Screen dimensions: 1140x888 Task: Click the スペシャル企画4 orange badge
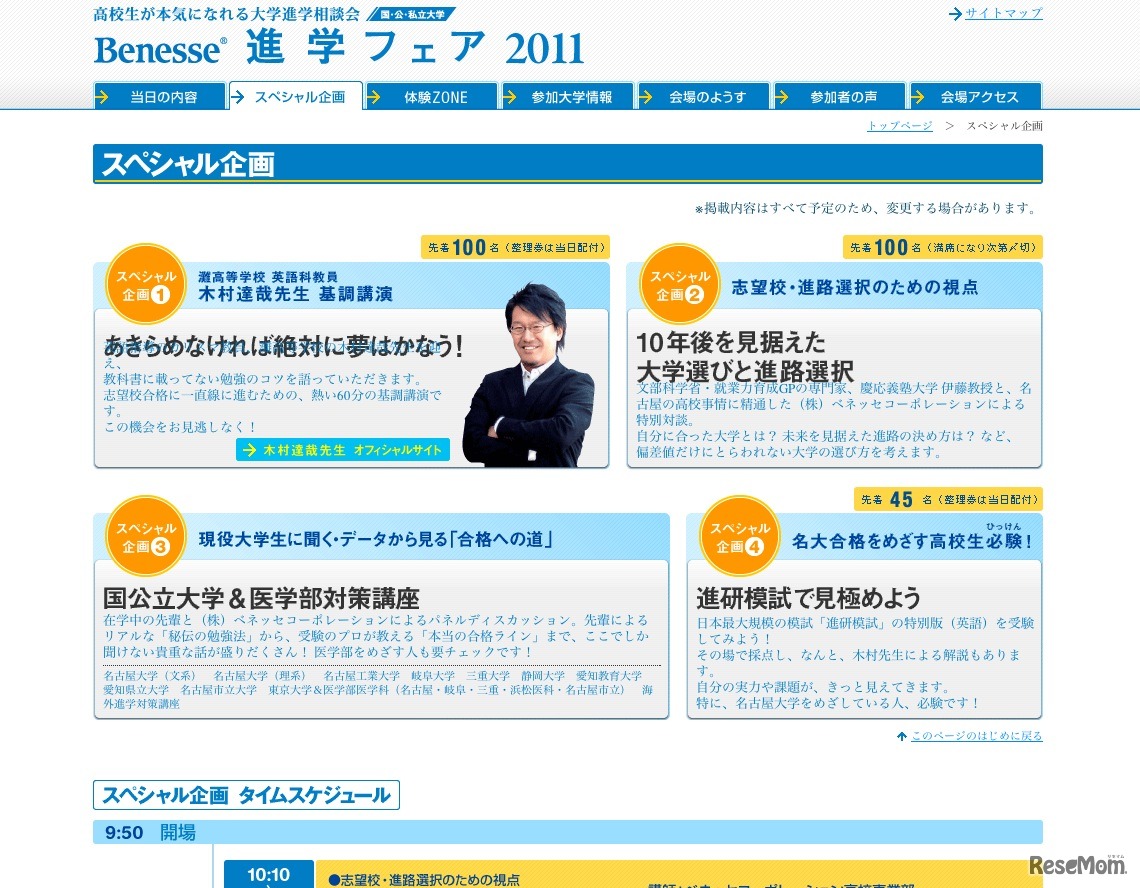pyautogui.click(x=739, y=537)
